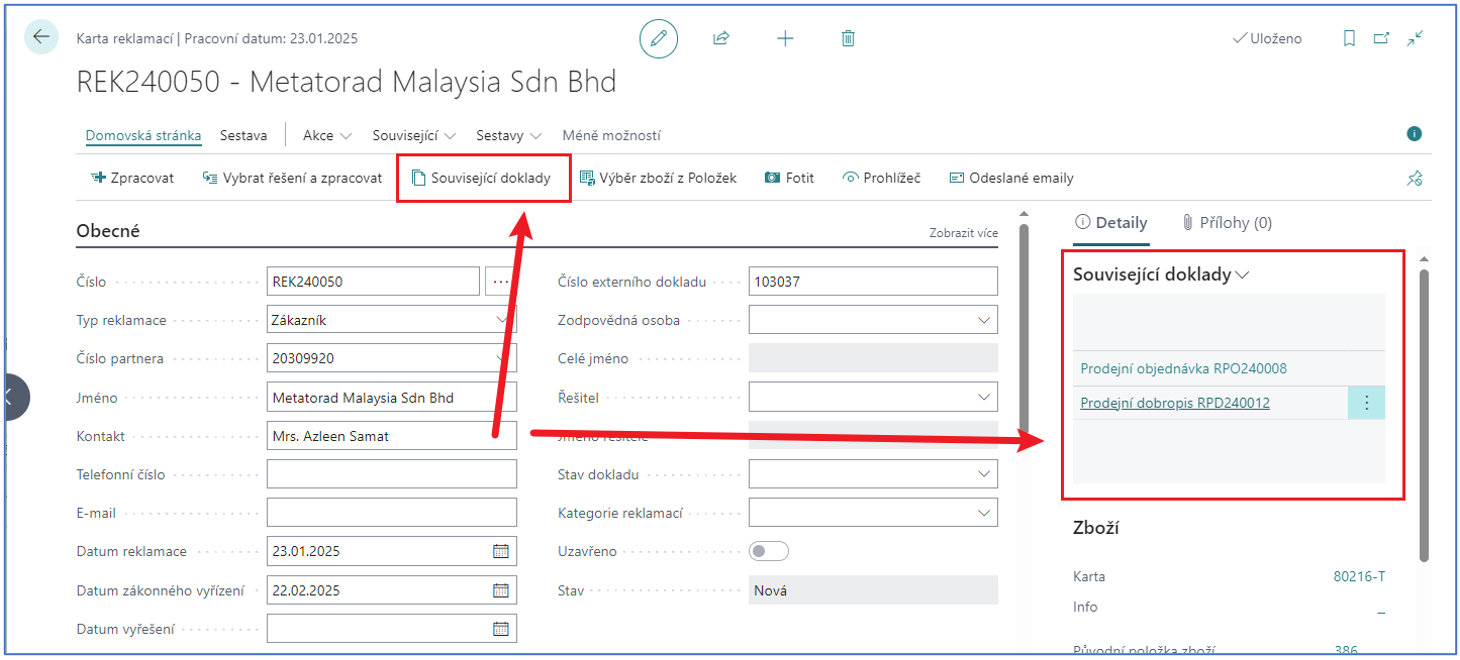Toggle the Uzavřeno switch
This screenshot has height=660, width=1460.
pyautogui.click(x=769, y=551)
